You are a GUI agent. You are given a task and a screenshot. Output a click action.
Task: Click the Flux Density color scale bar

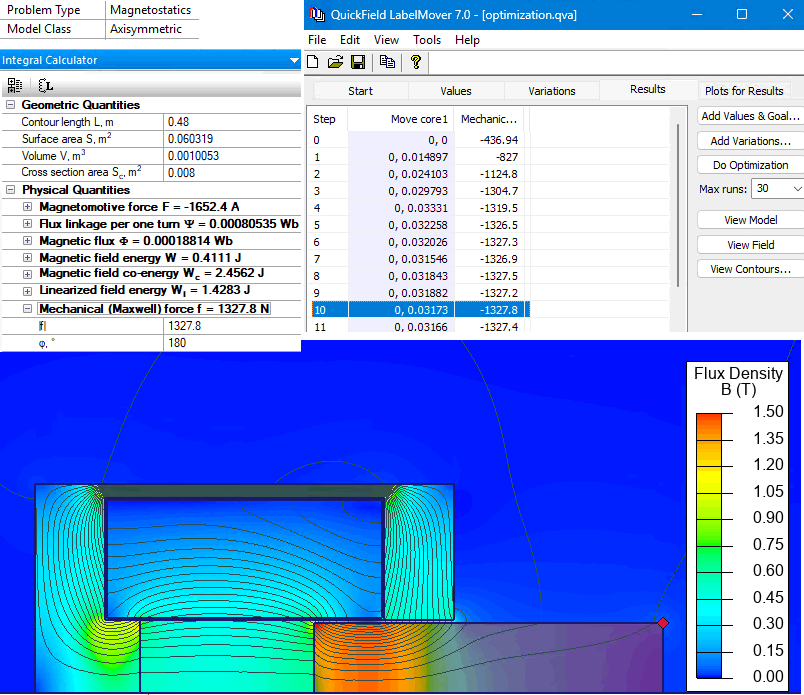tap(709, 545)
